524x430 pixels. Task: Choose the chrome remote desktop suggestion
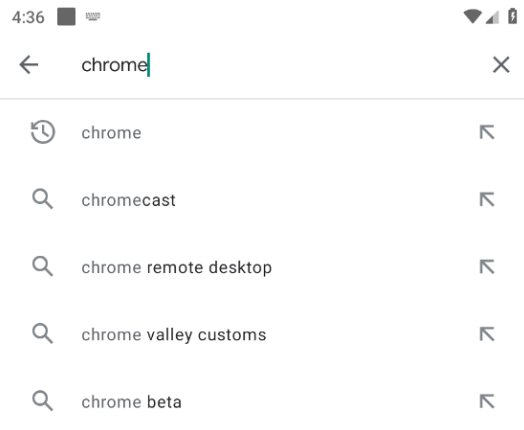(x=262, y=267)
